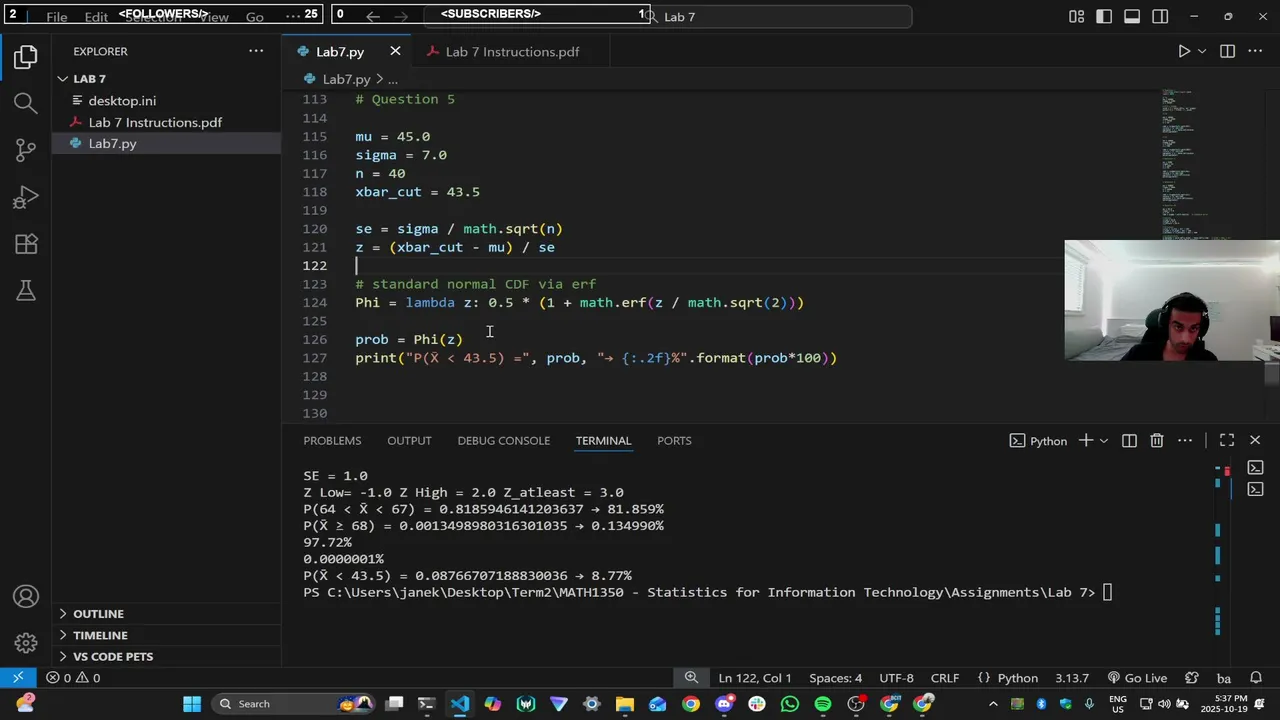Change indentation via Spaces: 4

835,677
